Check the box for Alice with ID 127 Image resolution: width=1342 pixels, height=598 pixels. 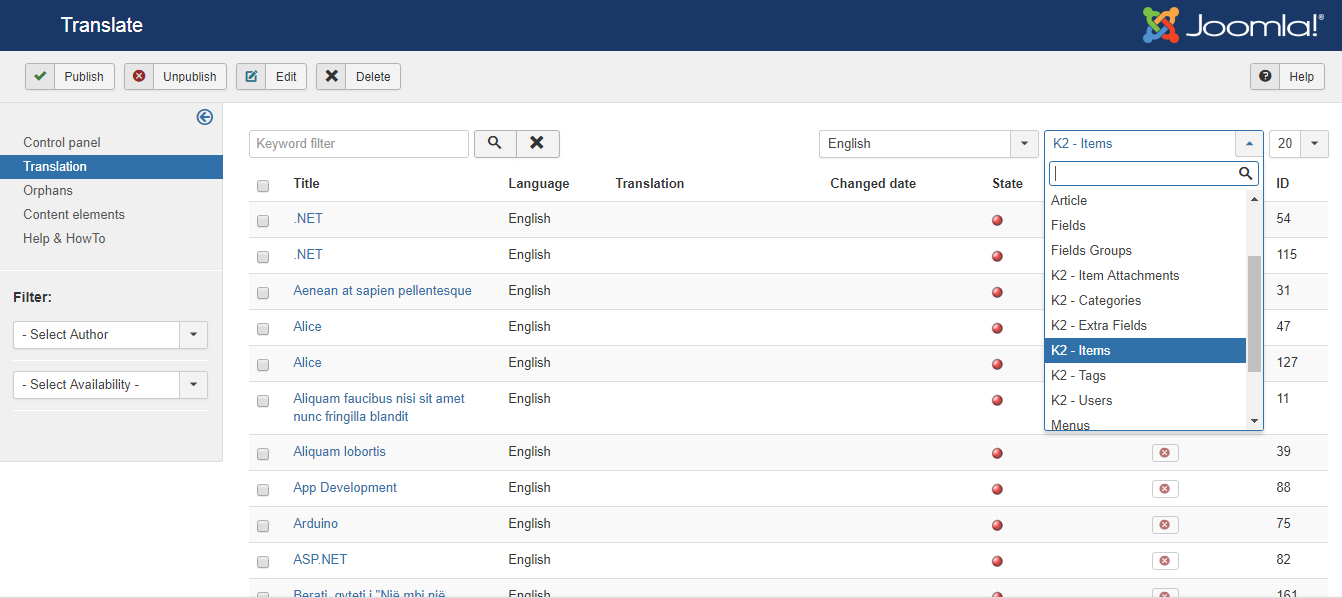[263, 364]
